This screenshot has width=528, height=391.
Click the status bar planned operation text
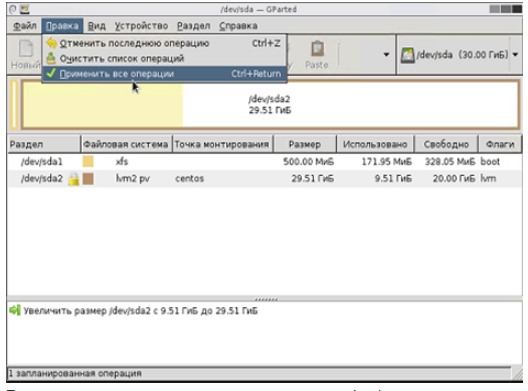click(75, 373)
